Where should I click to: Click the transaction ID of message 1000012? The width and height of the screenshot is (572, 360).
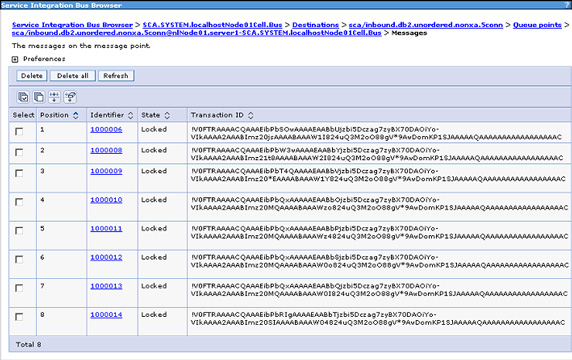pyautogui.click(x=379, y=261)
